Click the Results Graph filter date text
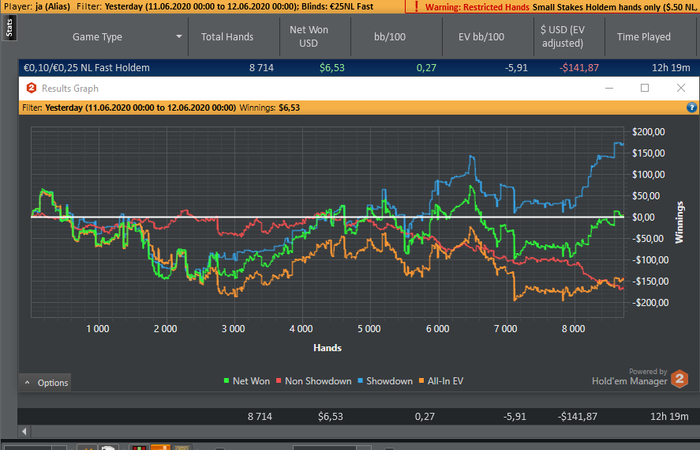The width and height of the screenshot is (700, 450). point(140,108)
